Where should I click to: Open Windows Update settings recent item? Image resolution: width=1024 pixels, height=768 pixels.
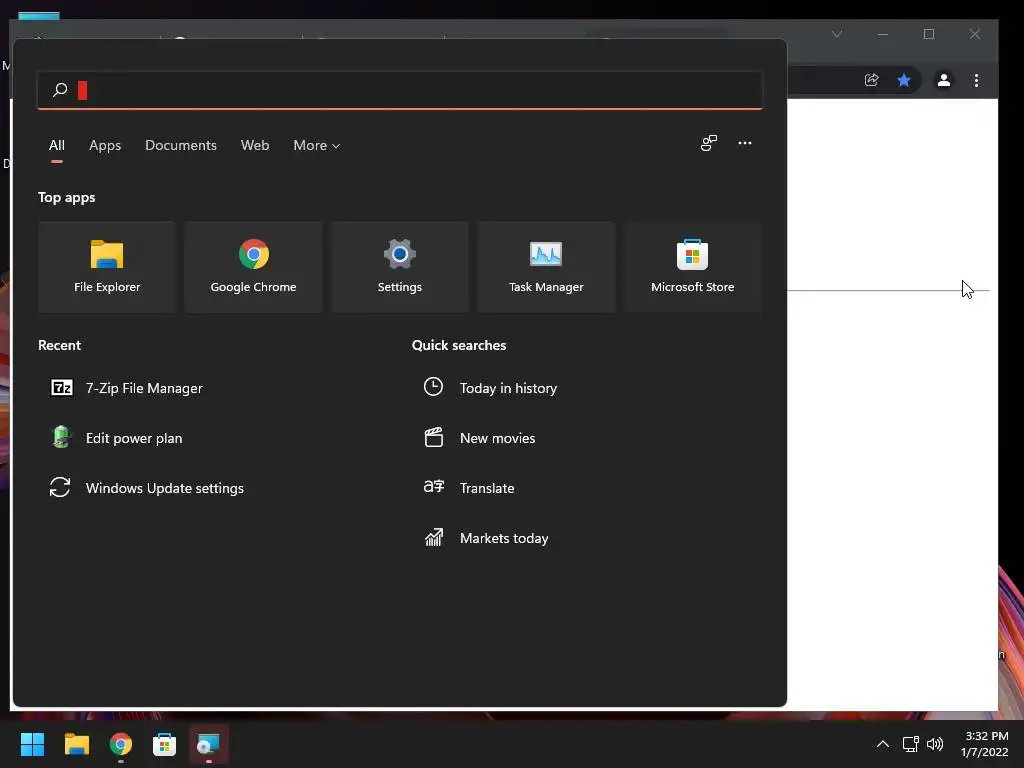[147, 488]
